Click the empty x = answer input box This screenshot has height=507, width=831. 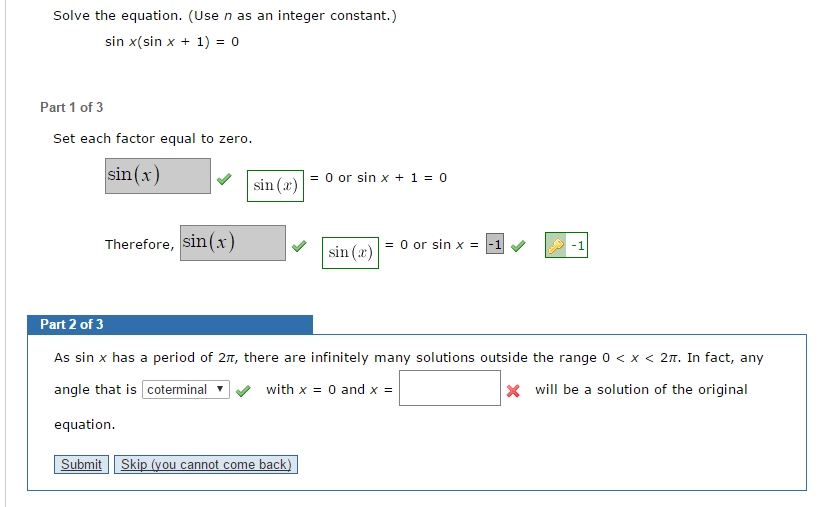(449, 388)
